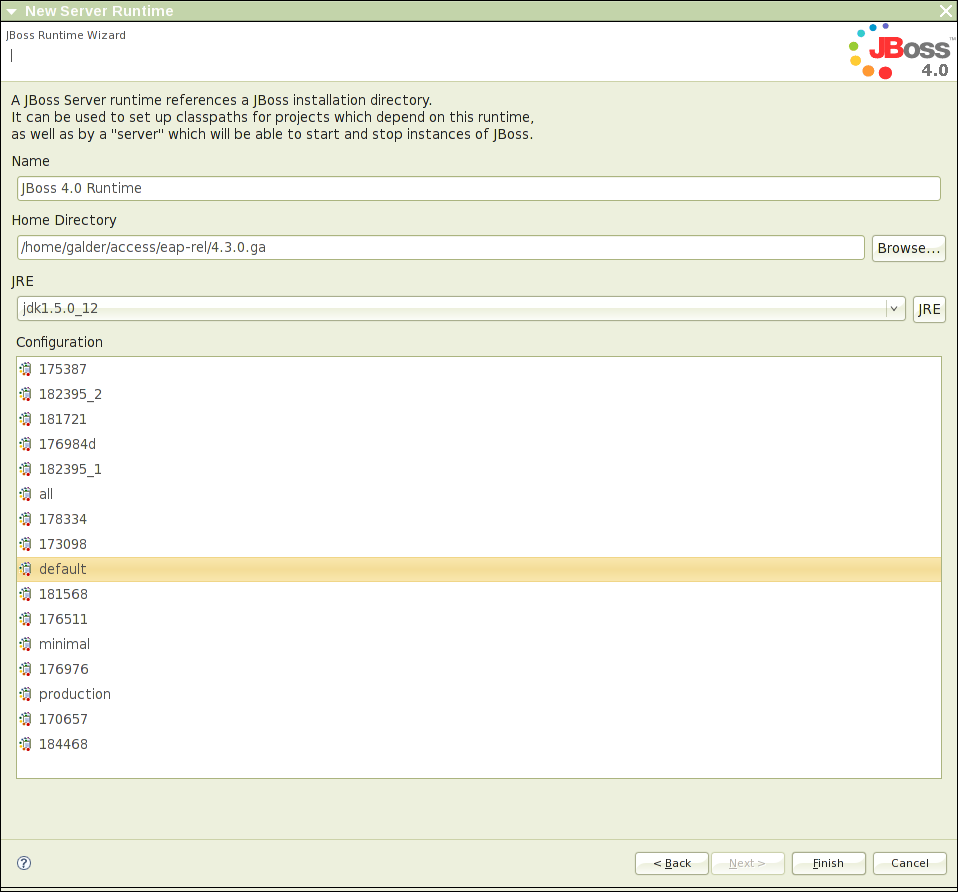The image size is (958, 892).
Task: Click the server icon beside 176984d
Action: click(26, 444)
